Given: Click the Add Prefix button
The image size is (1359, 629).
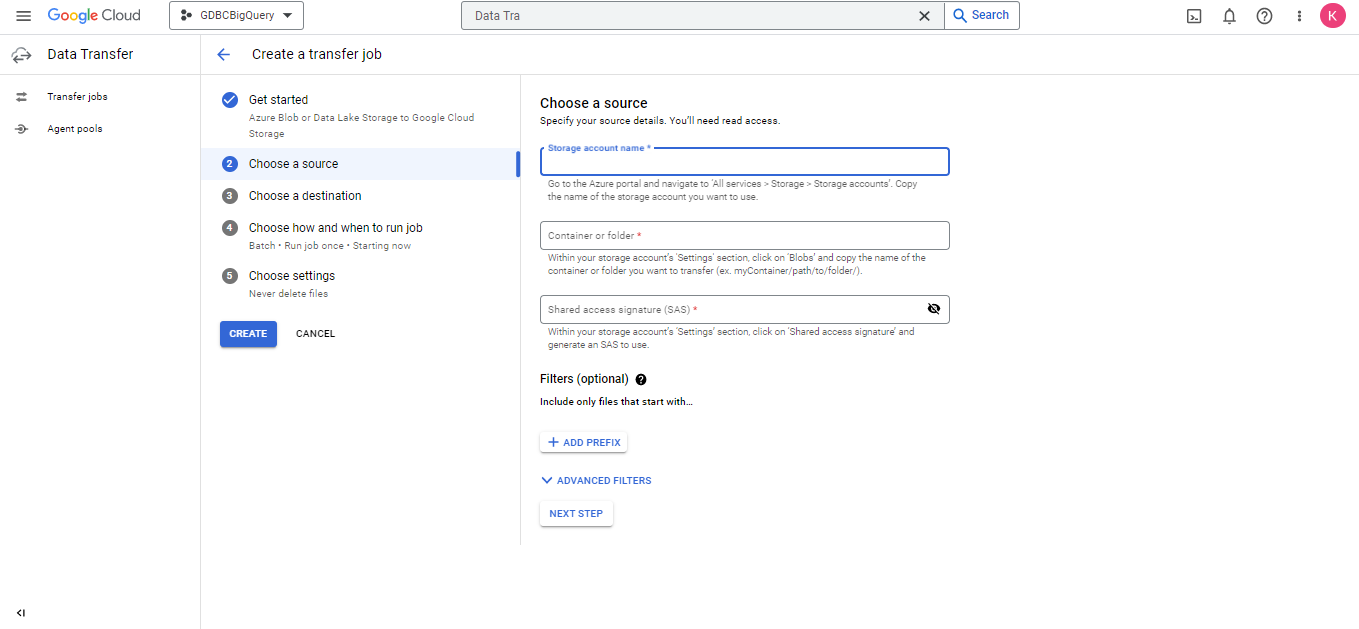Looking at the screenshot, I should (584, 443).
